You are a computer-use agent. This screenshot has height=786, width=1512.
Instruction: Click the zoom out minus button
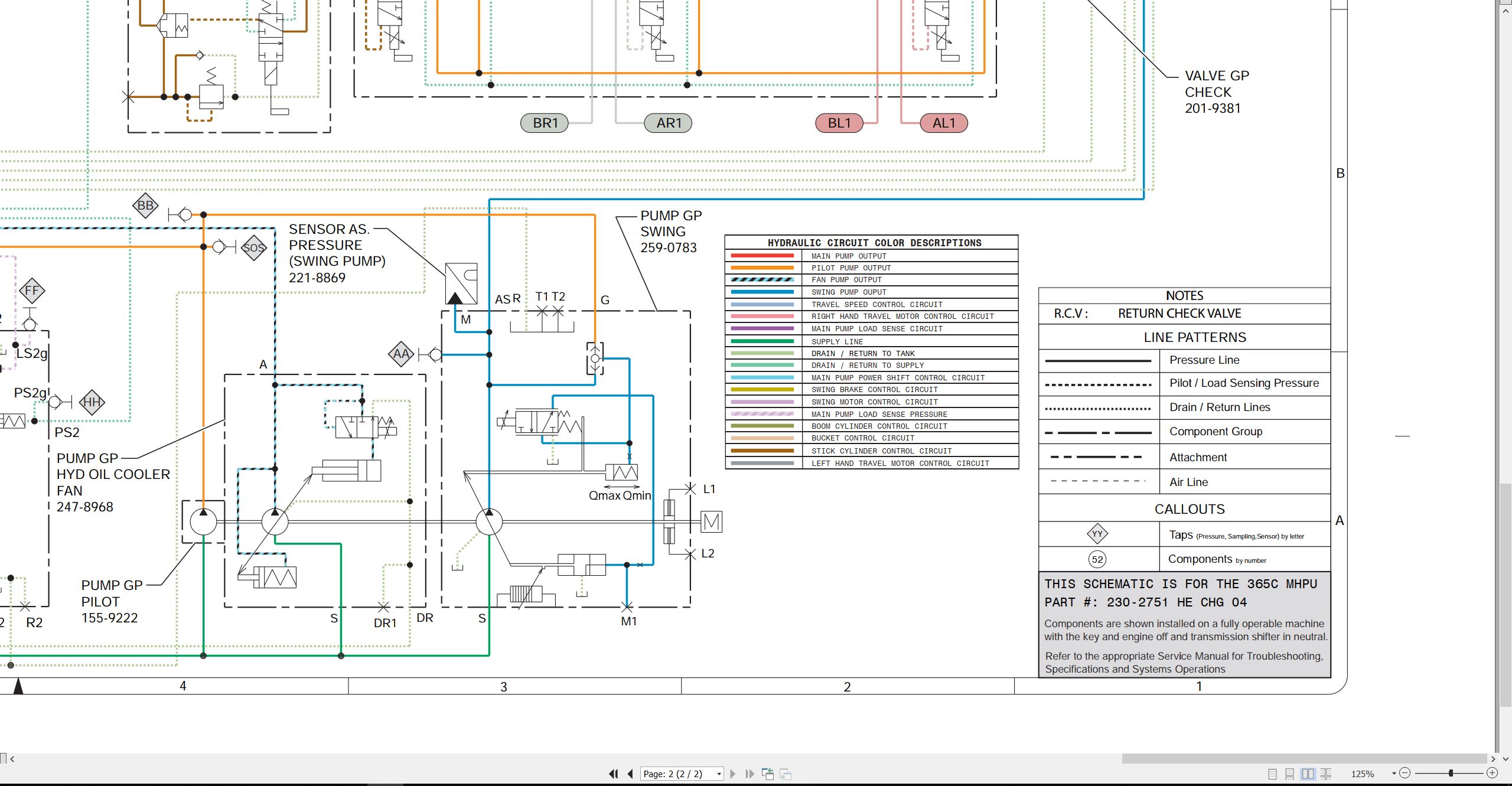(1405, 773)
